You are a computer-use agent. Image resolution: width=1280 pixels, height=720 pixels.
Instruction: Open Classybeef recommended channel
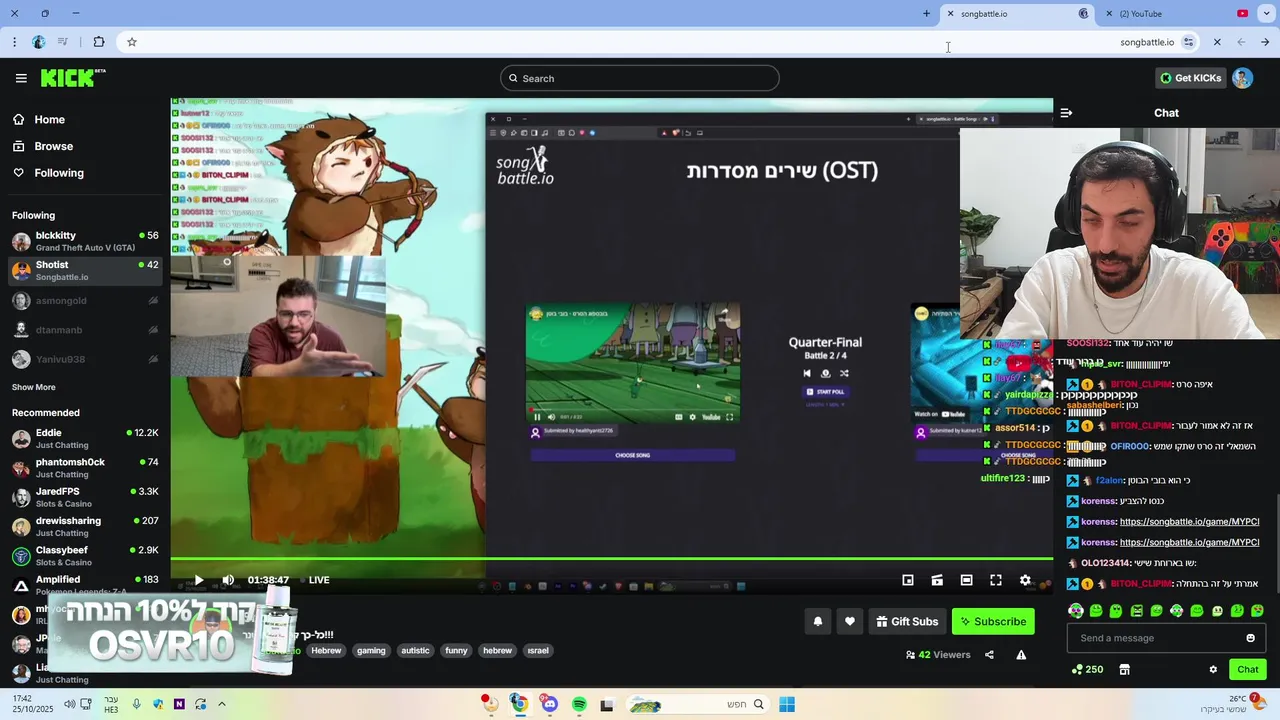pos(85,556)
